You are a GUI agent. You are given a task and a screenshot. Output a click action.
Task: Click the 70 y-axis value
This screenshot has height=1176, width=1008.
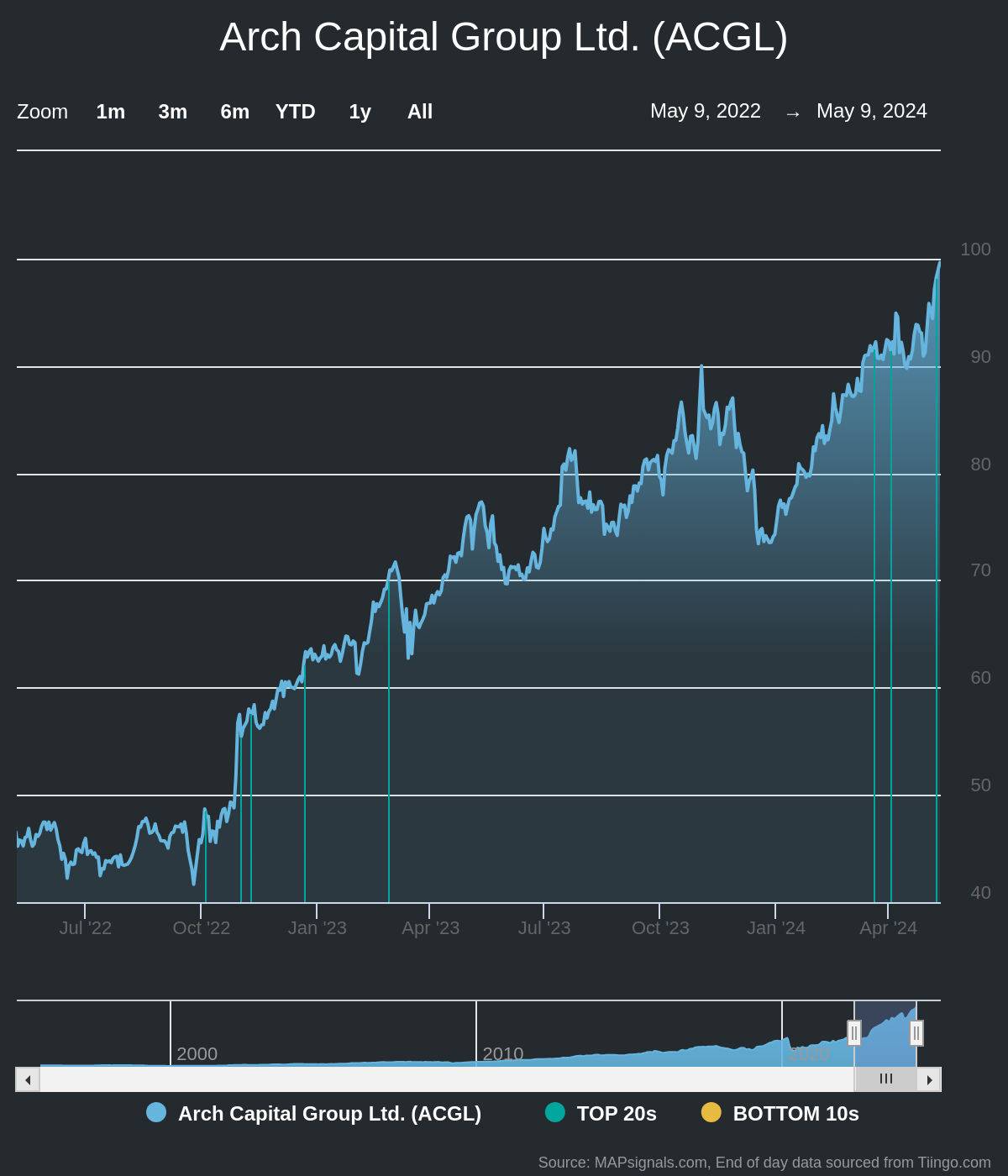pyautogui.click(x=980, y=570)
